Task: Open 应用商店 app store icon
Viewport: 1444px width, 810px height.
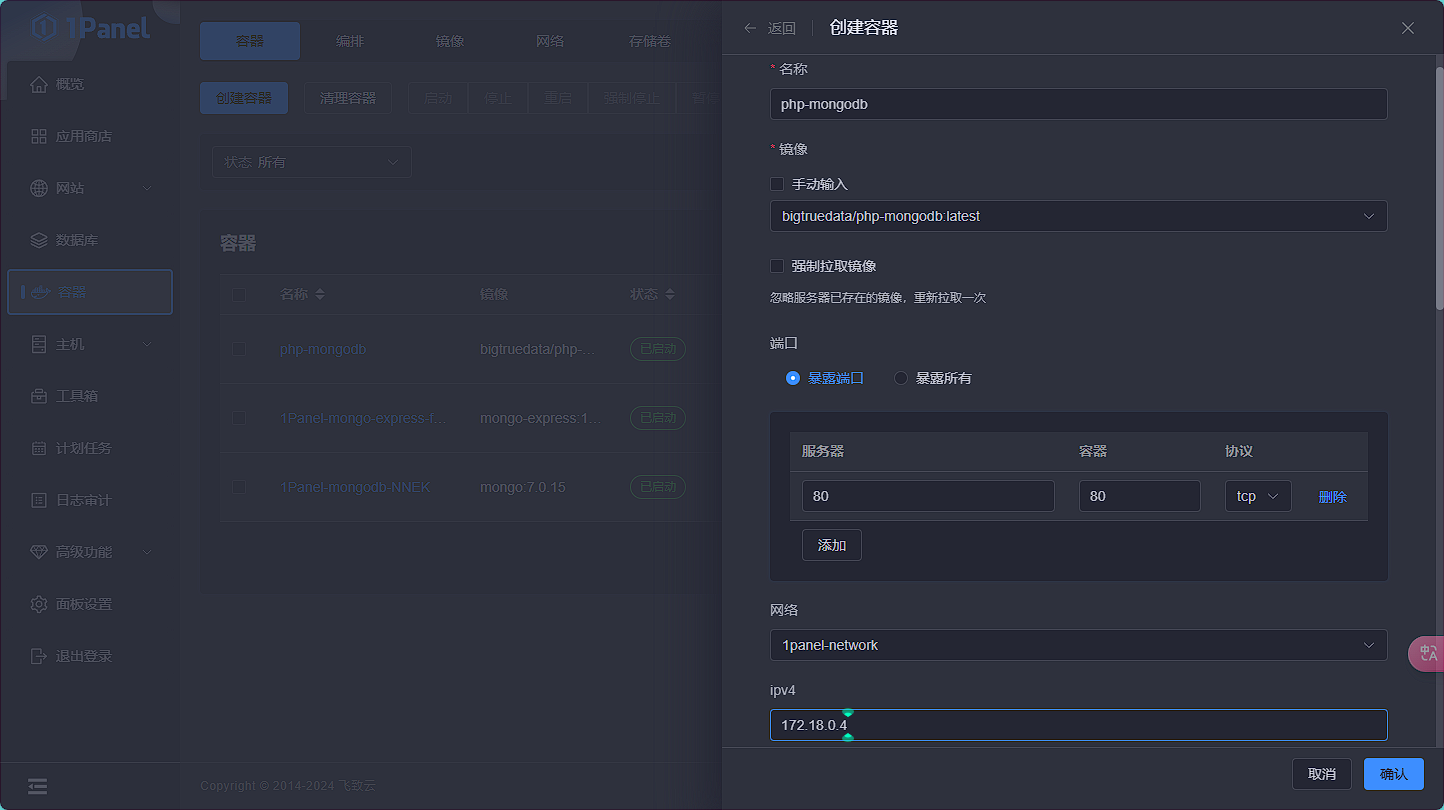Action: (x=39, y=136)
